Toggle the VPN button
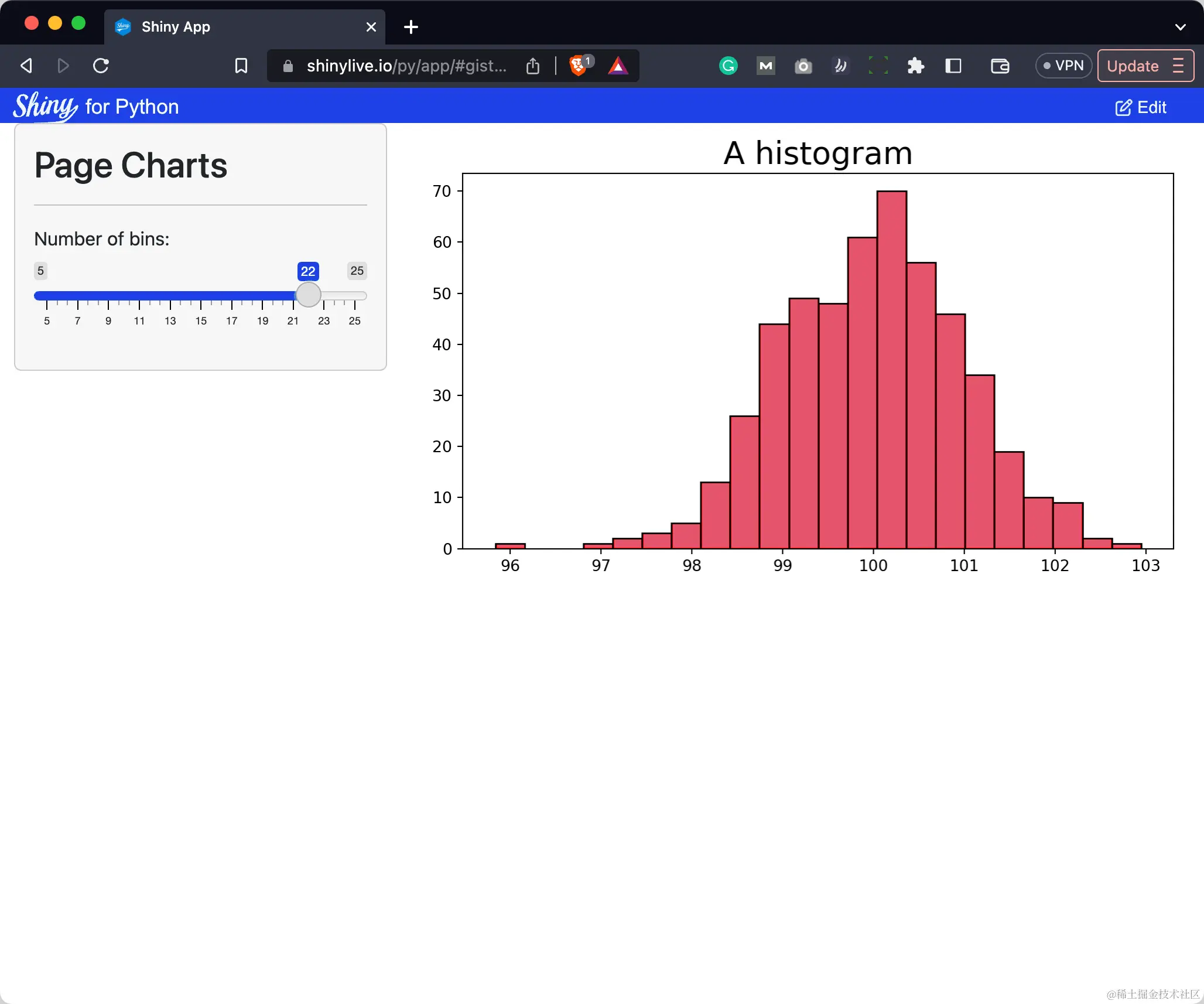1204x1004 pixels. point(1063,66)
